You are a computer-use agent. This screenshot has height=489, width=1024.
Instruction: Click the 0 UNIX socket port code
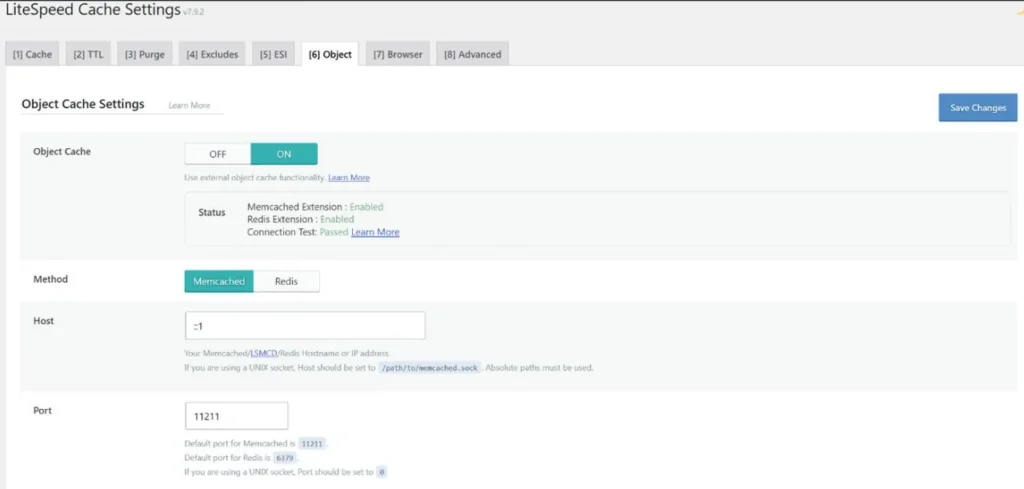click(381, 472)
